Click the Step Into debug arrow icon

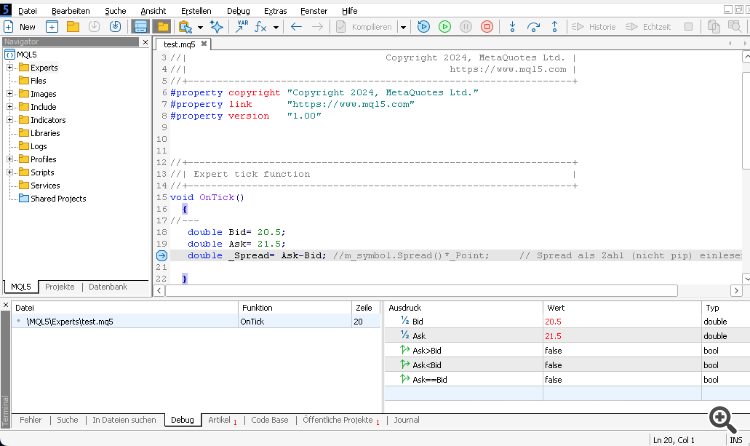click(513, 27)
